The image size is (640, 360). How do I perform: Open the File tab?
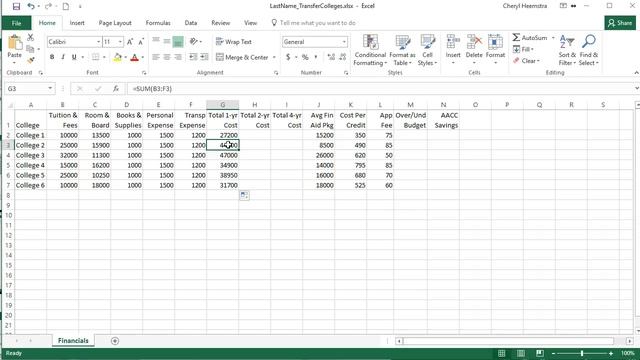16,23
